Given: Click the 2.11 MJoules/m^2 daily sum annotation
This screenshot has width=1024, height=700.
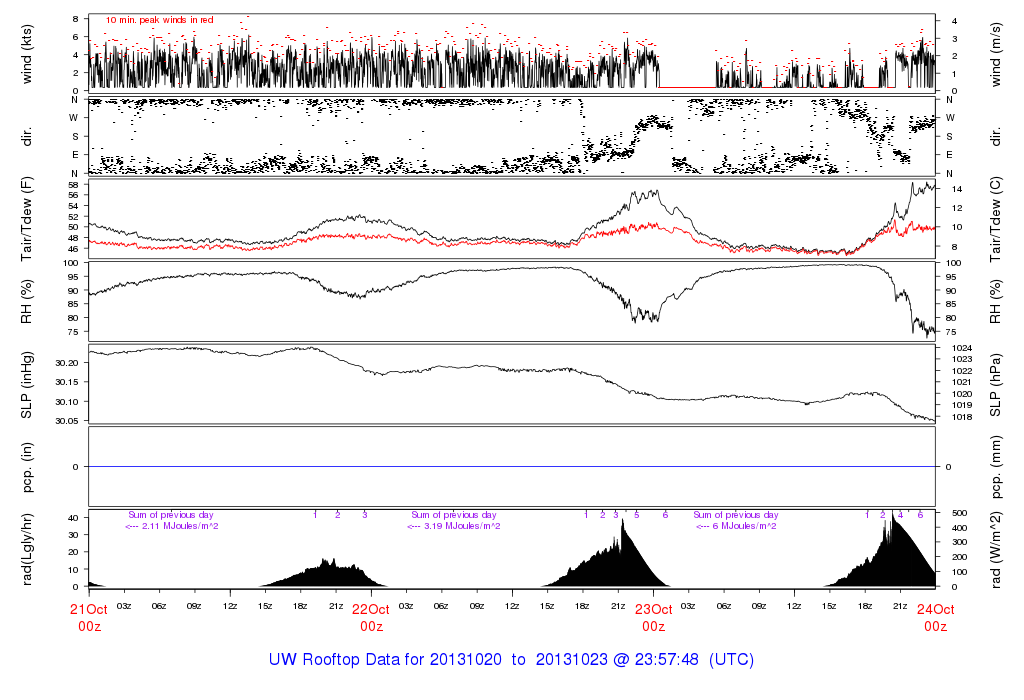Looking at the screenshot, I should (x=172, y=526).
